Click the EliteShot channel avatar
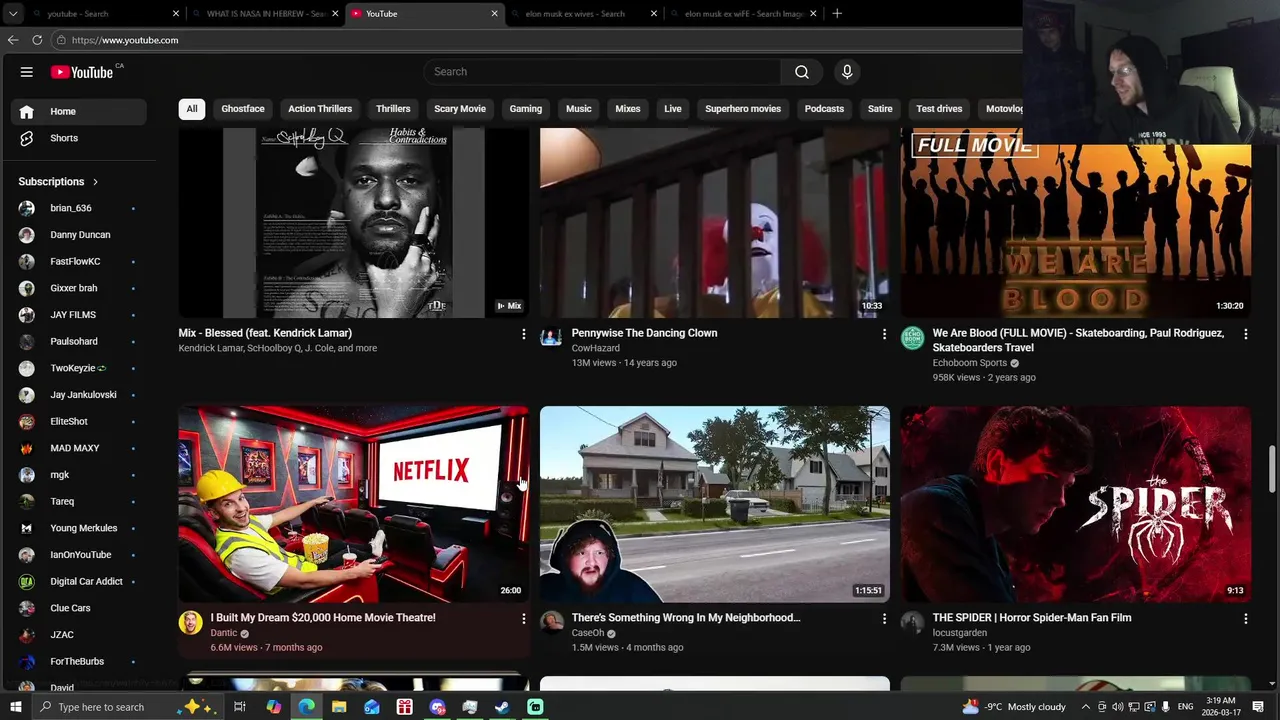Image resolution: width=1280 pixels, height=720 pixels. click(x=27, y=421)
